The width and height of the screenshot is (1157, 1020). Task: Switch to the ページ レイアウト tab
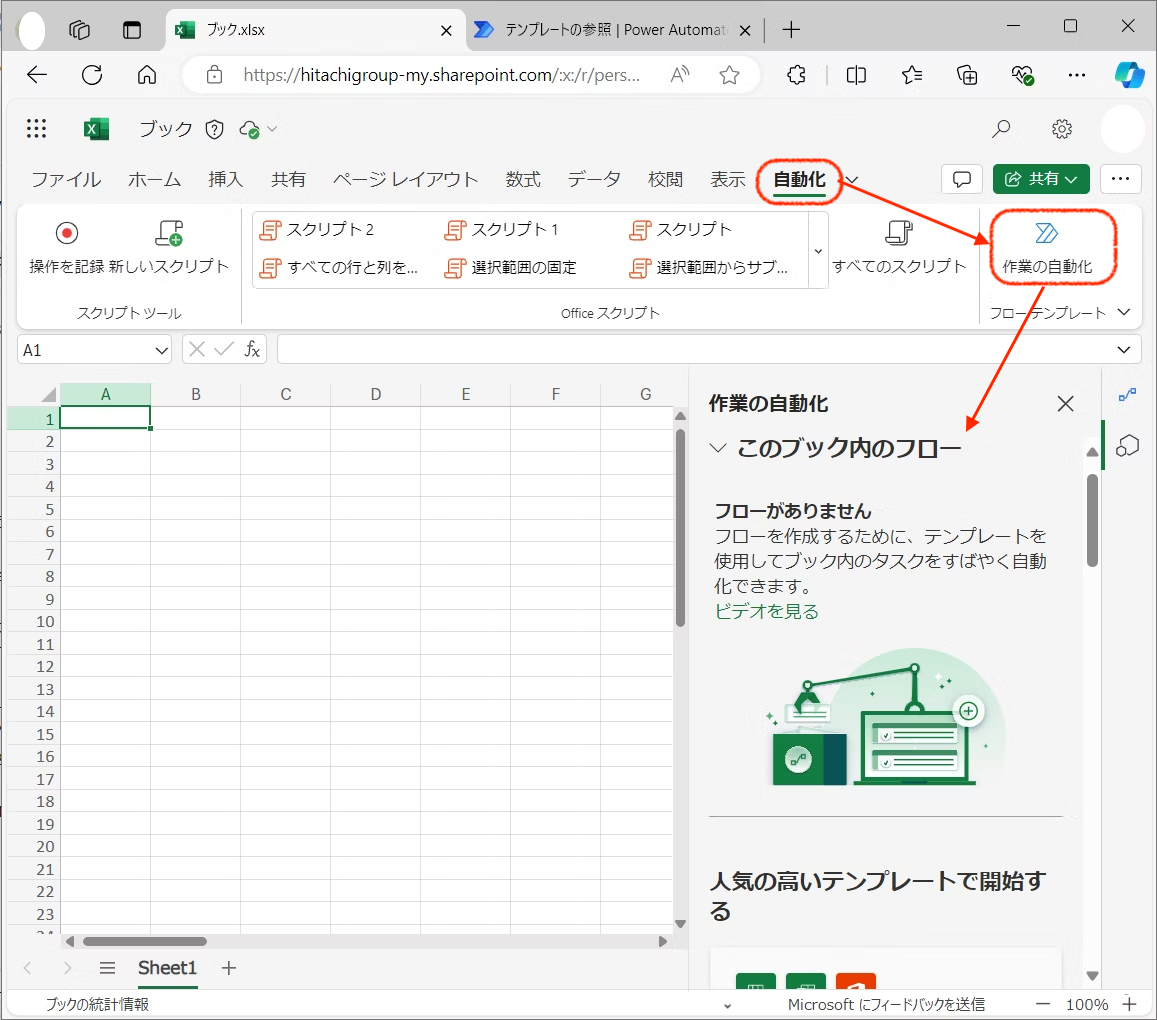(x=405, y=179)
